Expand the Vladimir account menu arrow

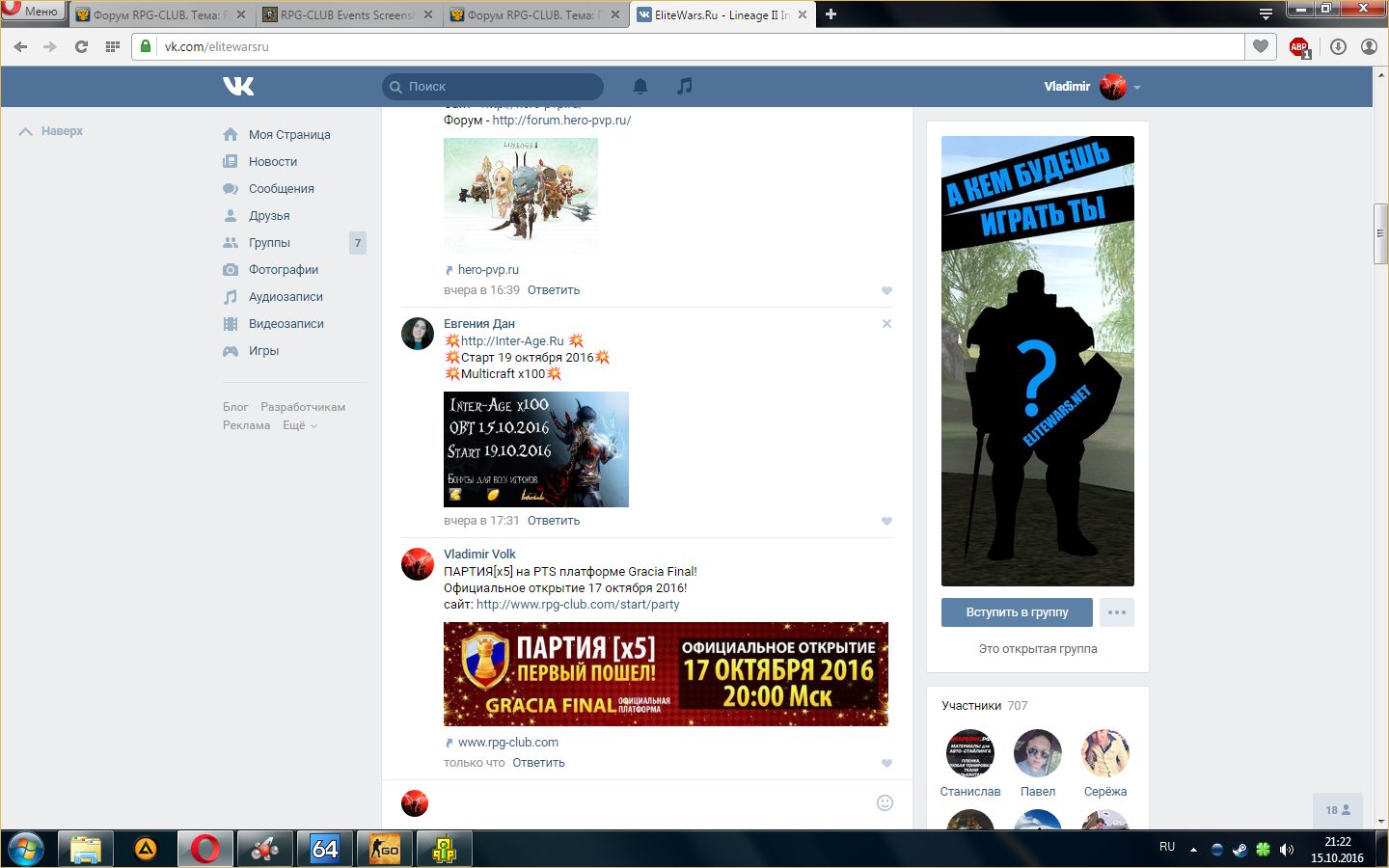pyautogui.click(x=1137, y=87)
